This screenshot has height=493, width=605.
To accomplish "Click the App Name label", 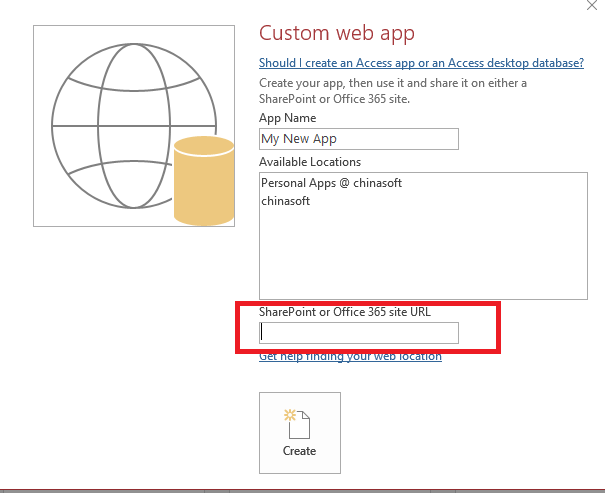I will tap(287, 118).
